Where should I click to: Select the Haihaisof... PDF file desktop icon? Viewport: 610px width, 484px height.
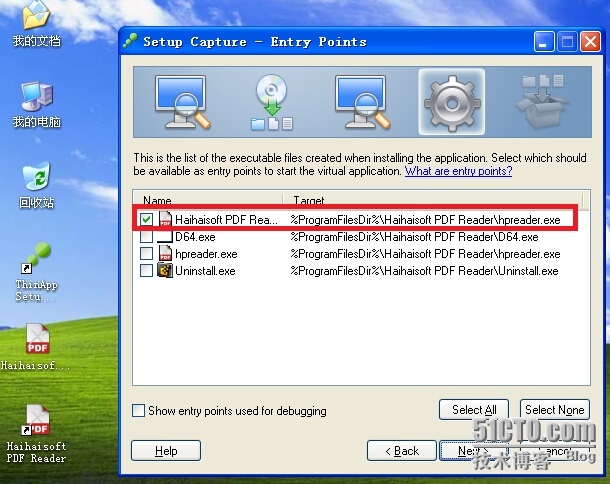[36, 347]
